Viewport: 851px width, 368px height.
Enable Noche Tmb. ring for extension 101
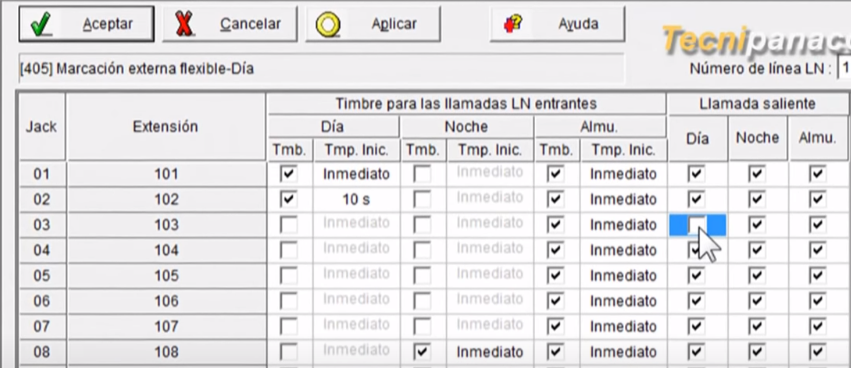[x=422, y=174]
